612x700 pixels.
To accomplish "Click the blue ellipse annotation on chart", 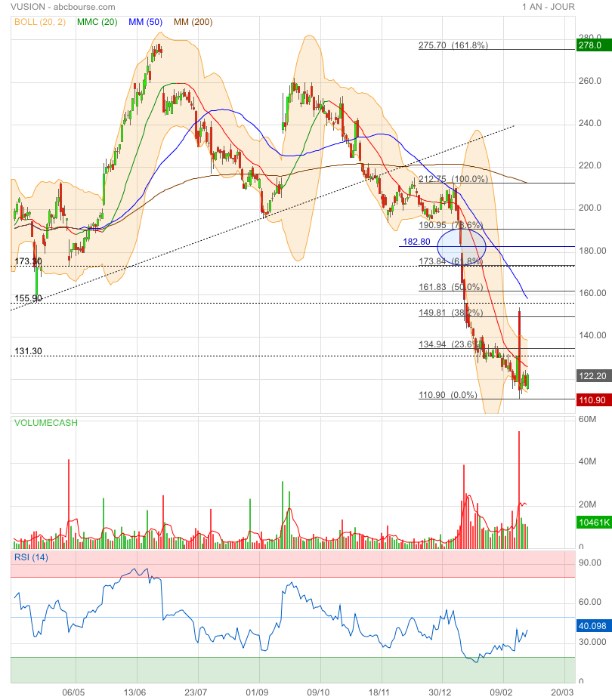I will [x=462, y=245].
